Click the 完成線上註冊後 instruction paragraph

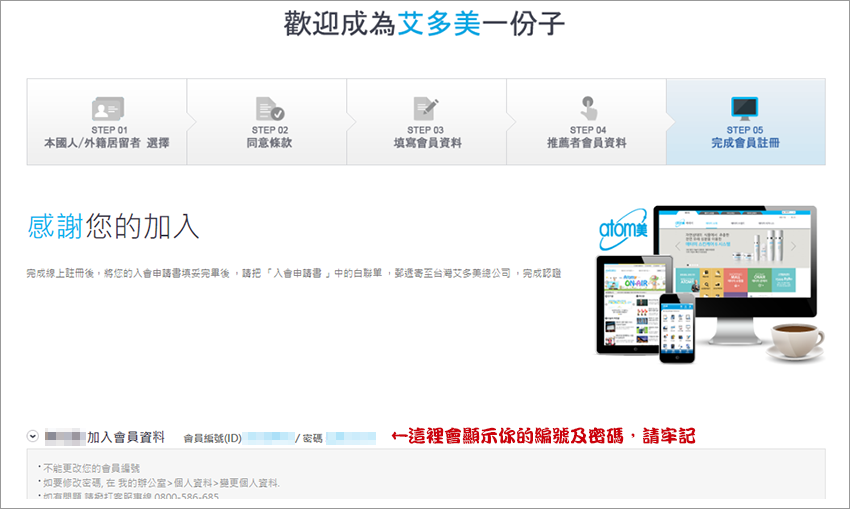[294, 273]
